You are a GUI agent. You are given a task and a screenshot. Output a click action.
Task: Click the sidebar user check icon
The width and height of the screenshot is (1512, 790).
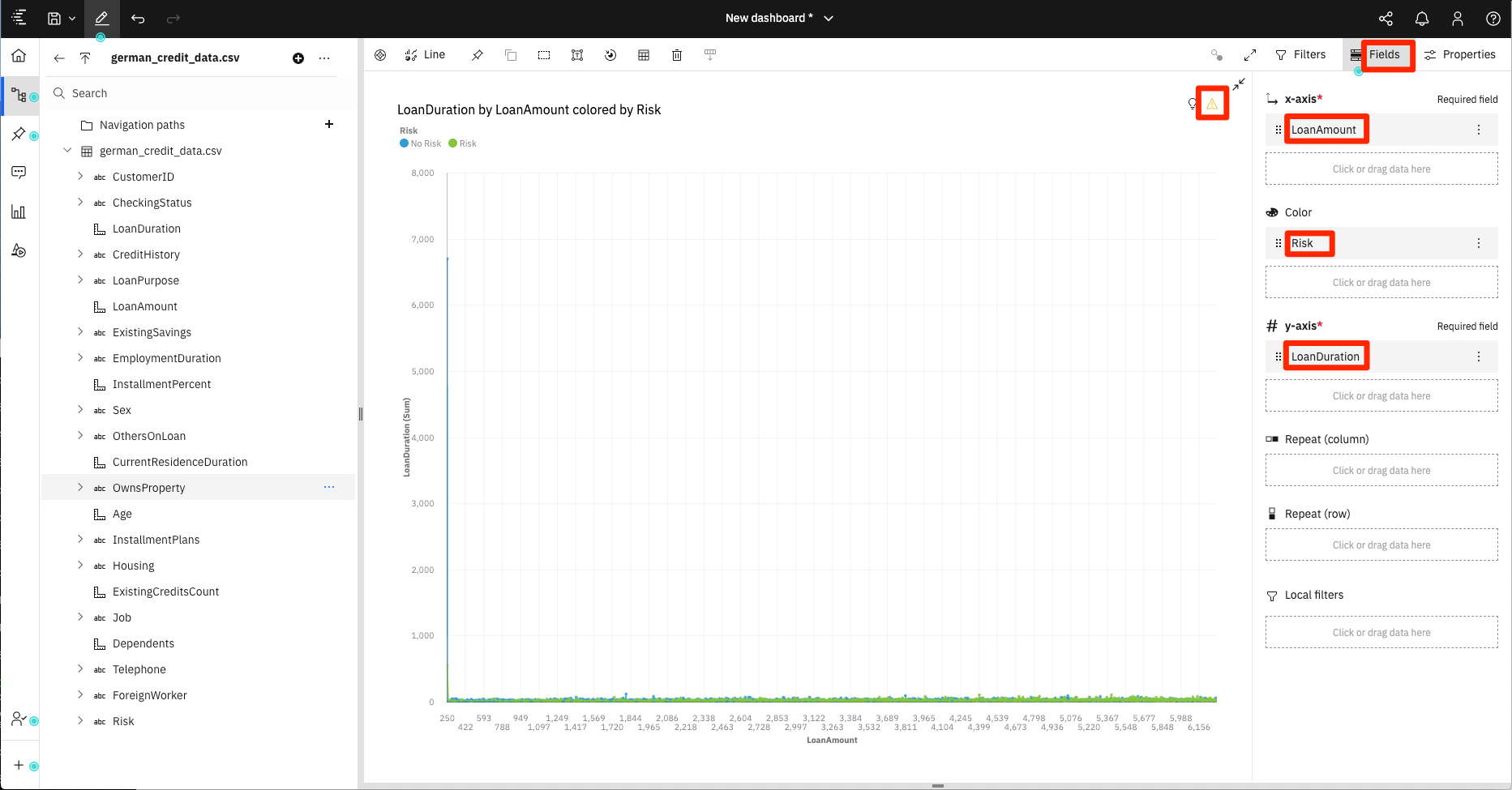point(19,719)
